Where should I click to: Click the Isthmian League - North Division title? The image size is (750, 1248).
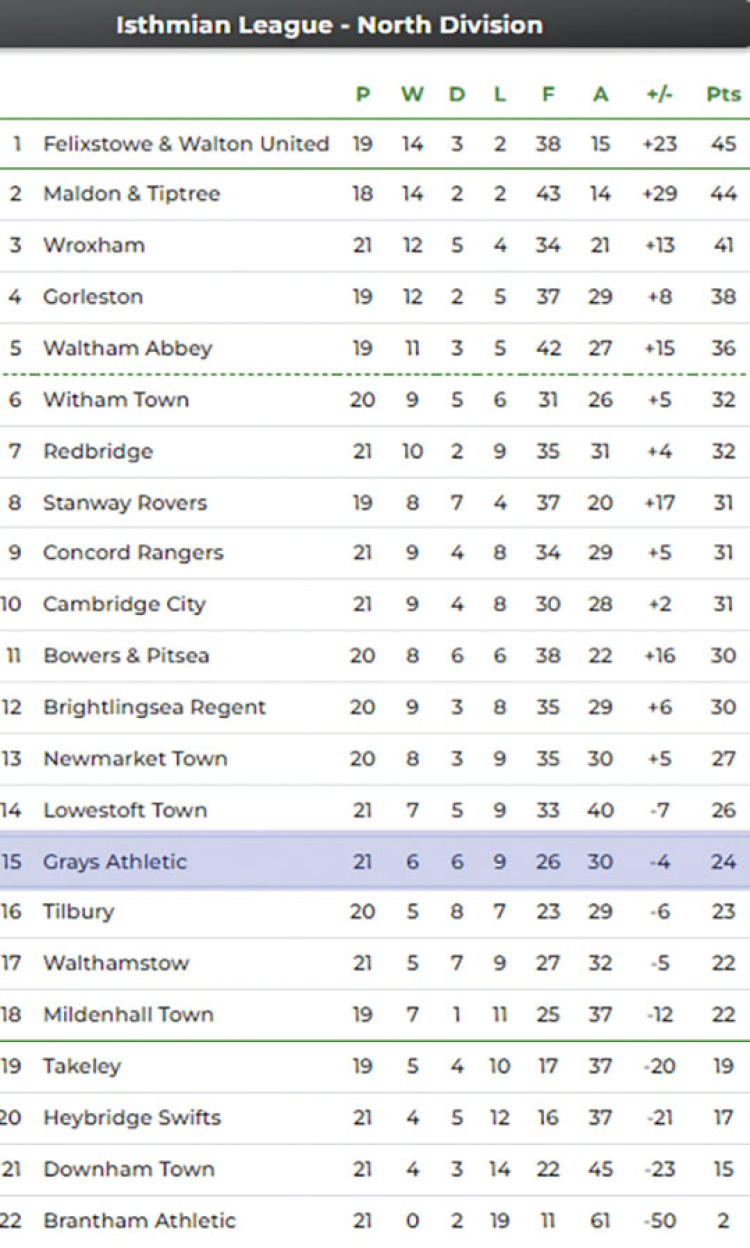(x=329, y=25)
